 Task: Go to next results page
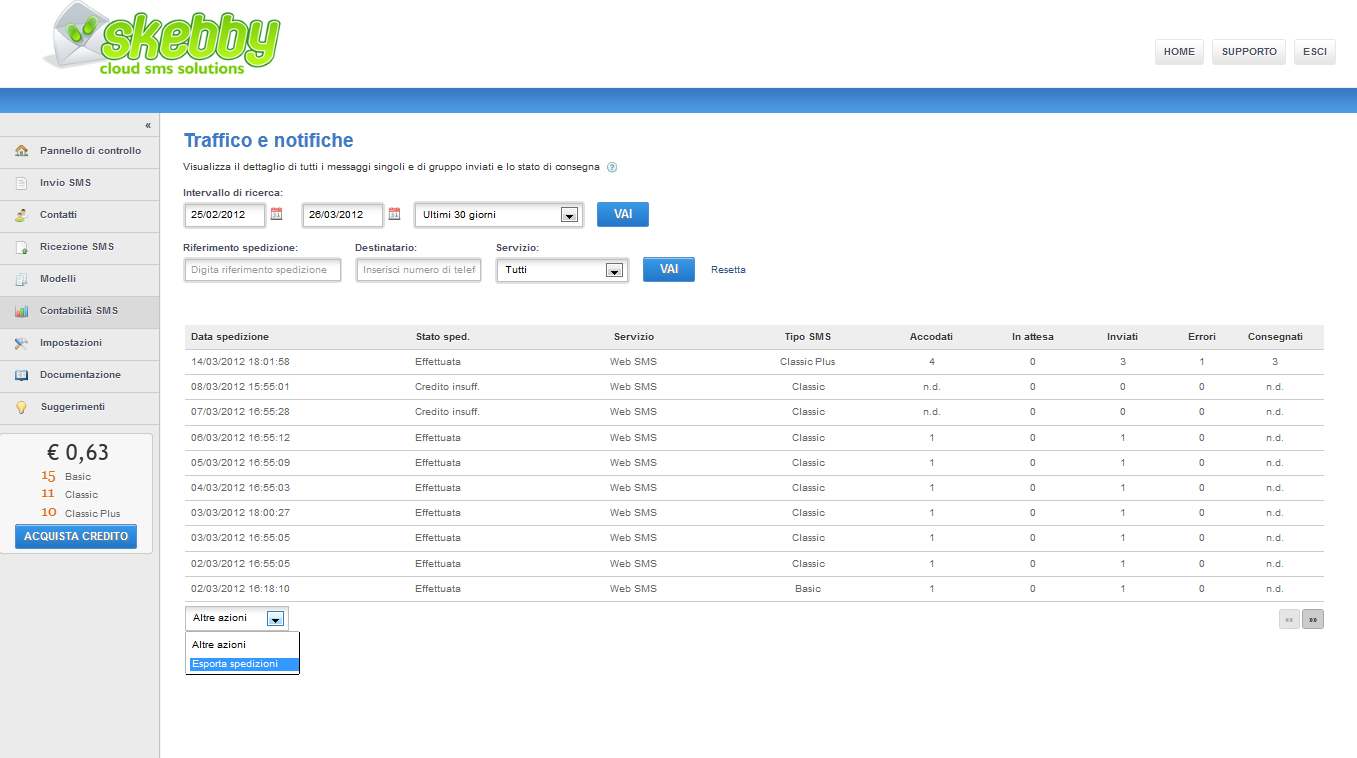[x=1313, y=619]
